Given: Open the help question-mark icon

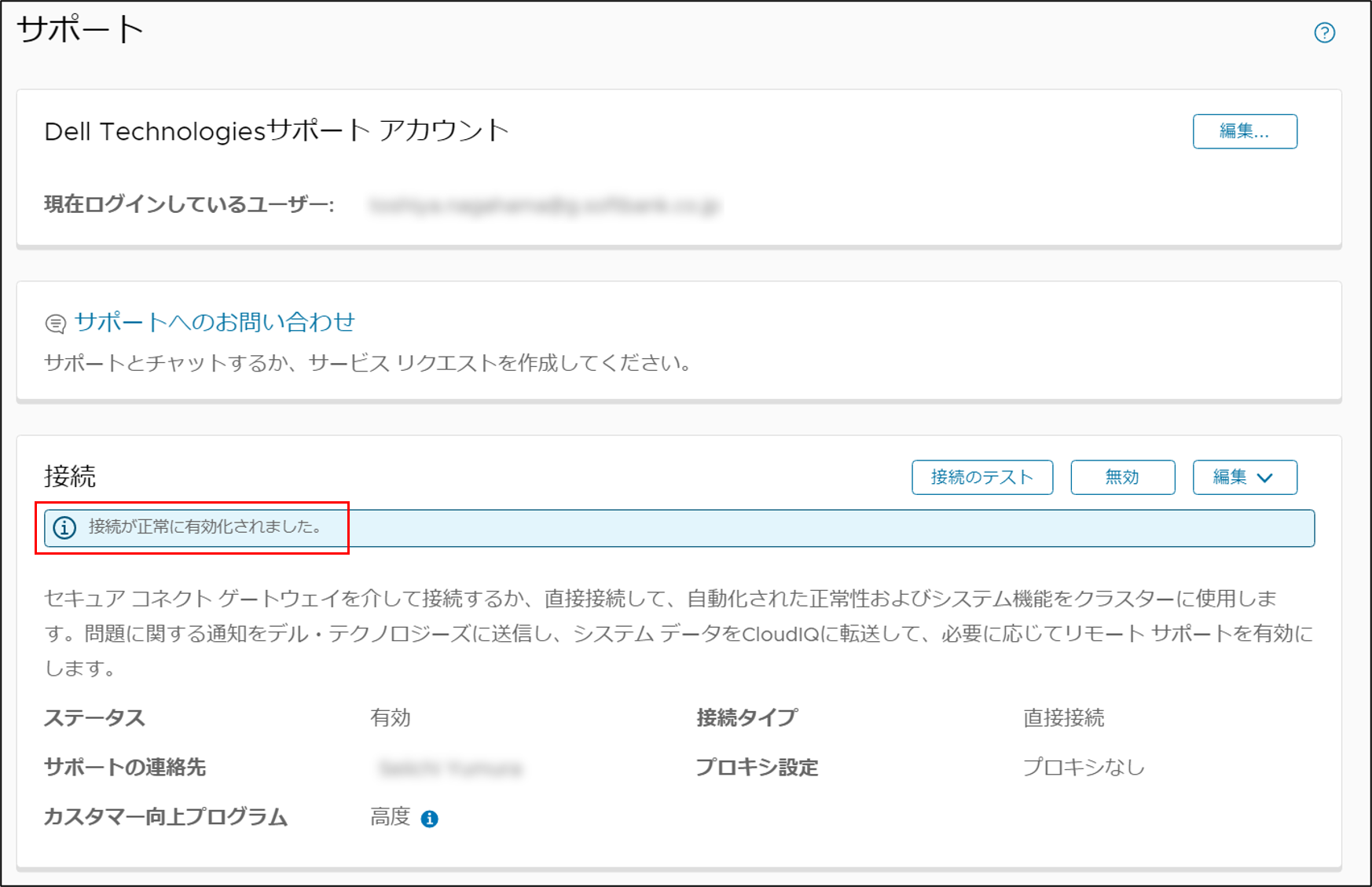Looking at the screenshot, I should [x=1324, y=32].
